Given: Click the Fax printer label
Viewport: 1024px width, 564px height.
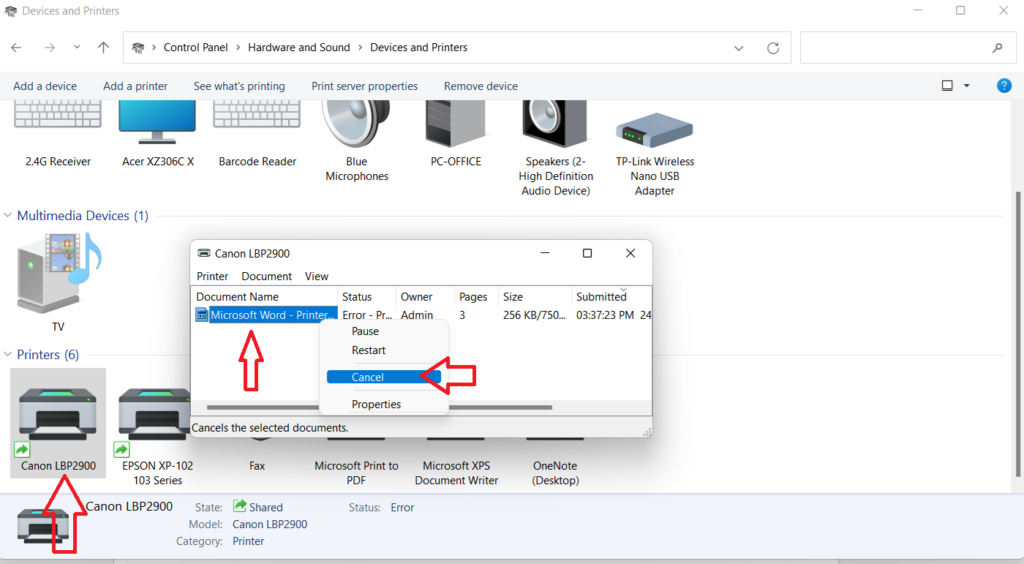Looking at the screenshot, I should pyautogui.click(x=257, y=466).
